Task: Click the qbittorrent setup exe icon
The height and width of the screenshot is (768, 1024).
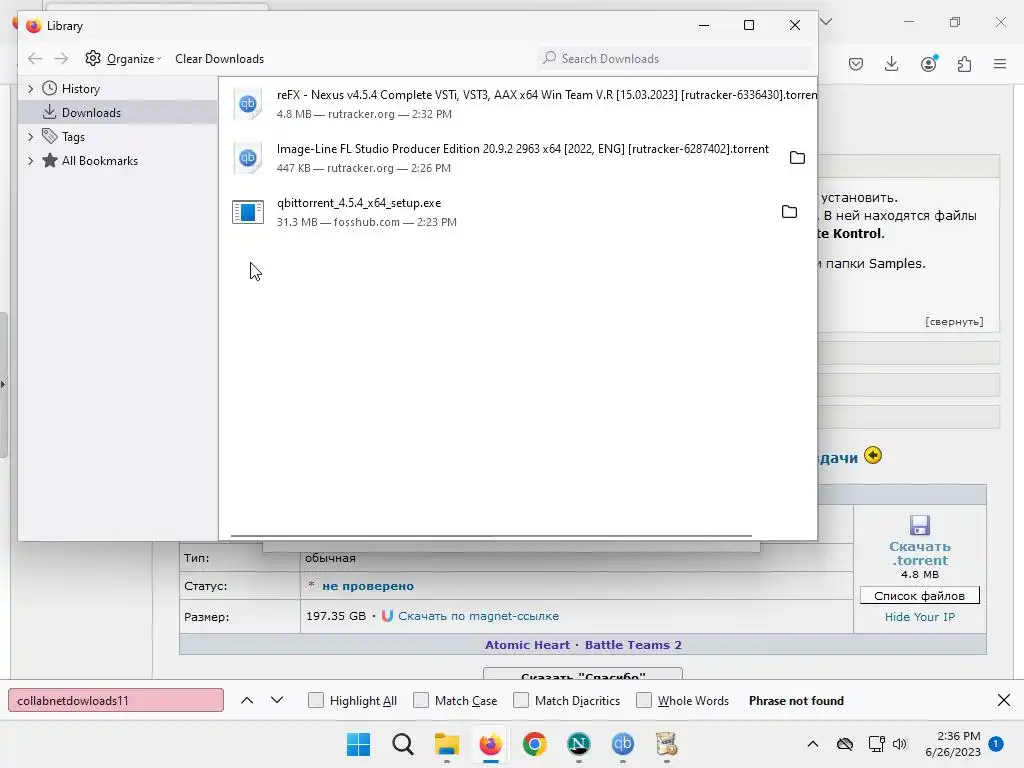Action: (x=248, y=212)
